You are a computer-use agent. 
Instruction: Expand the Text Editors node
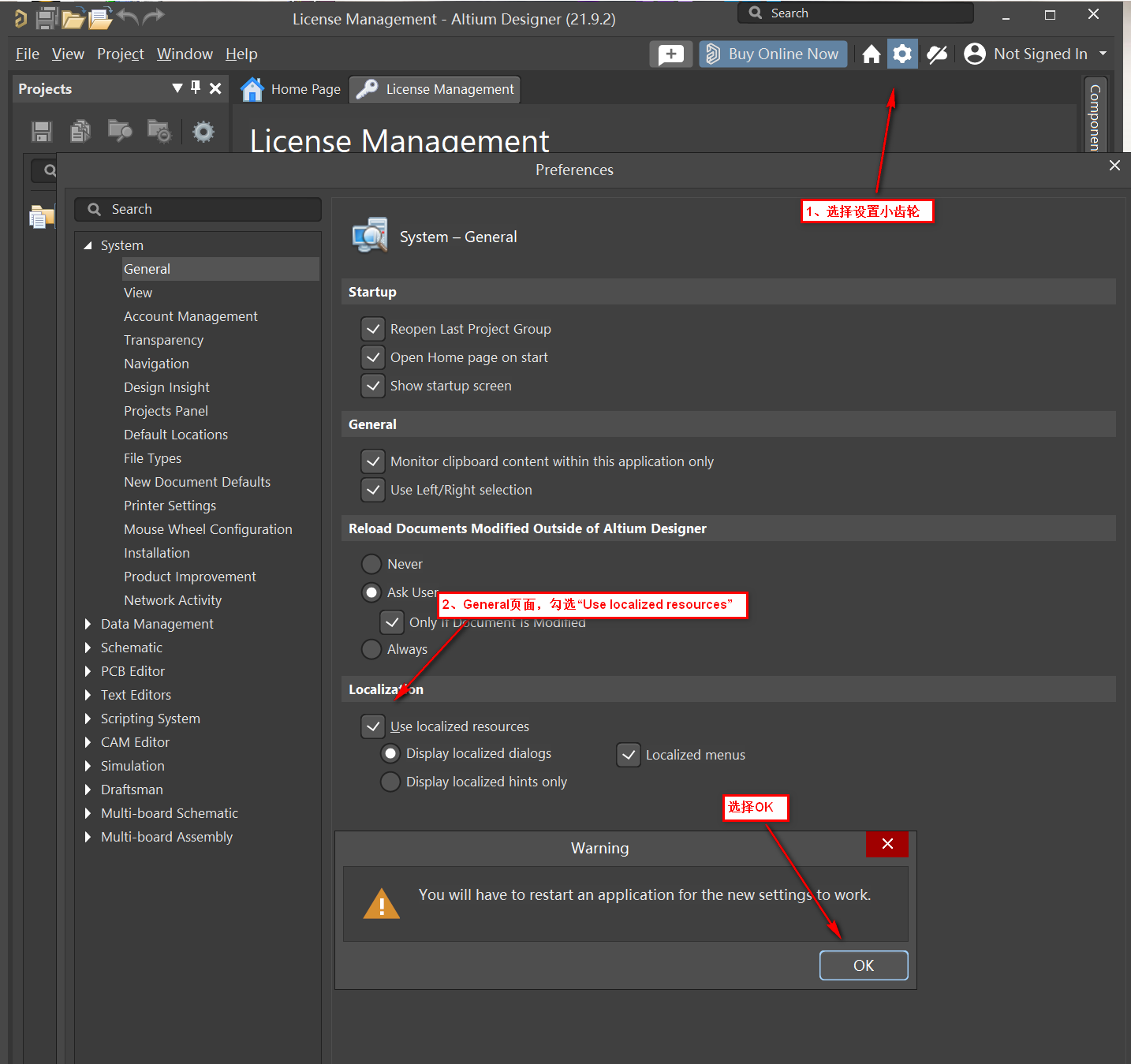88,695
